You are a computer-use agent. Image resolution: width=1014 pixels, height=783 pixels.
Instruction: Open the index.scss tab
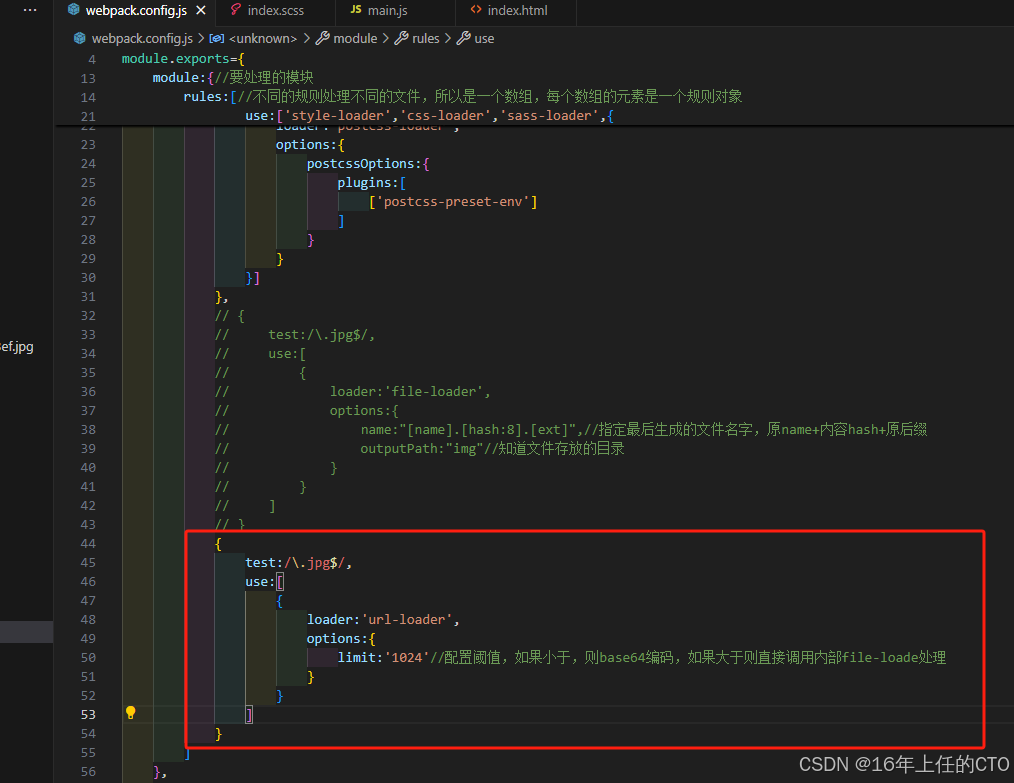(275, 10)
